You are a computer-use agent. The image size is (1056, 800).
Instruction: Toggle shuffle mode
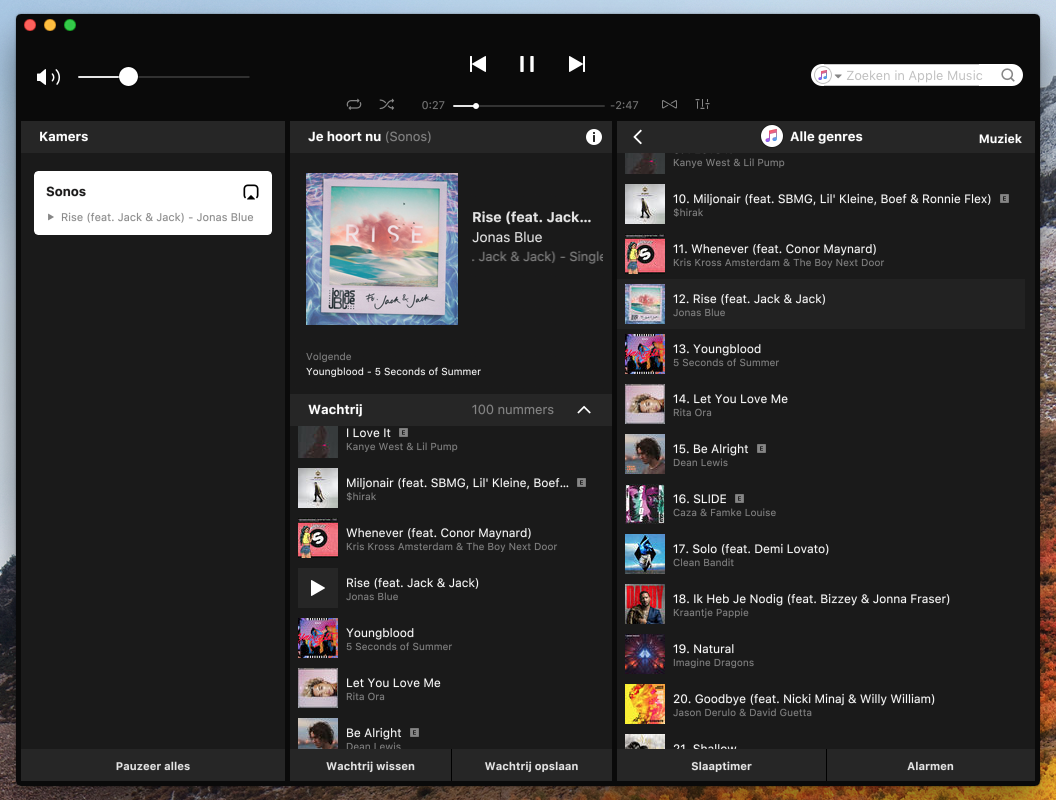click(x=387, y=105)
